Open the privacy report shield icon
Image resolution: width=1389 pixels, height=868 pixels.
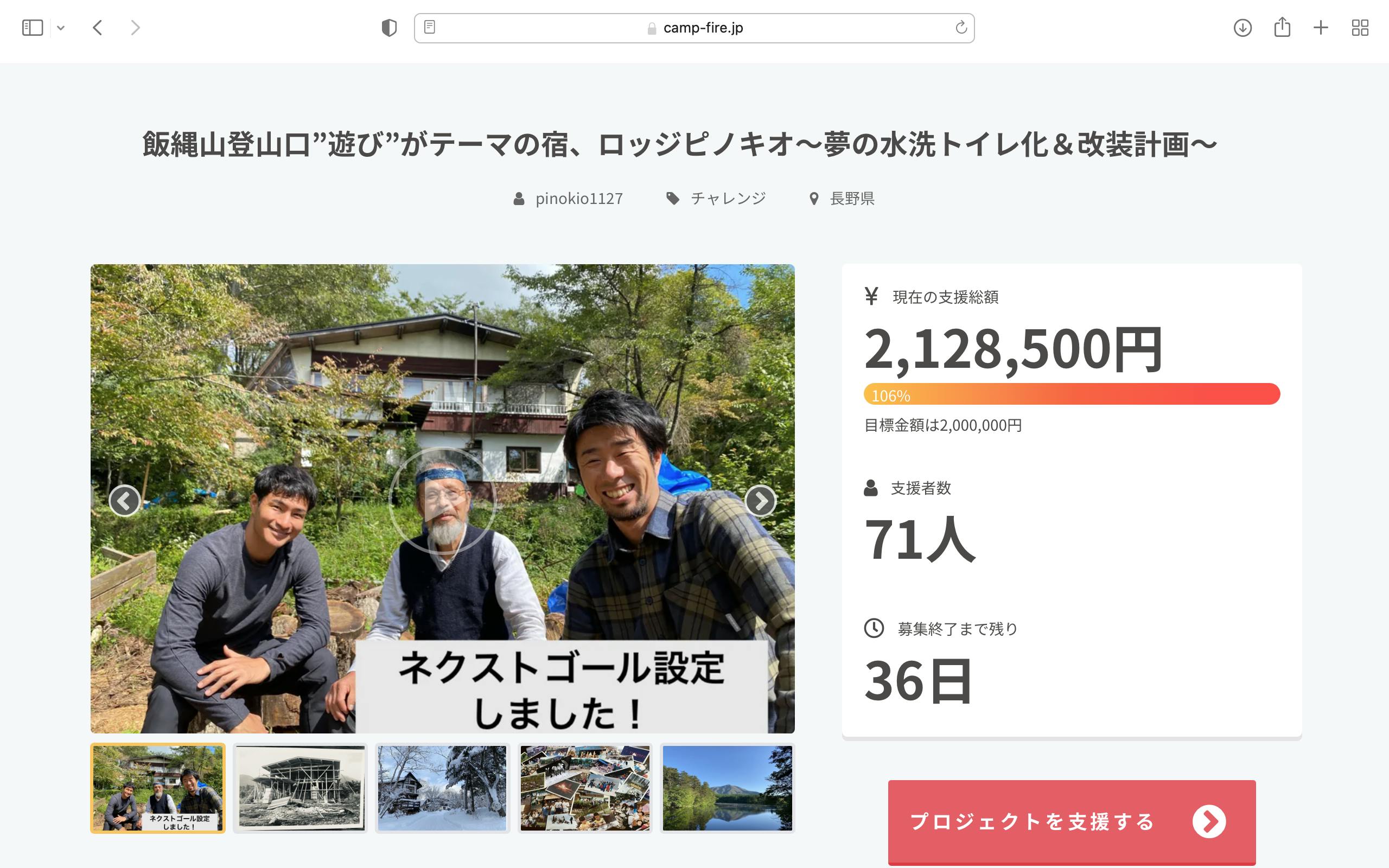pyautogui.click(x=389, y=28)
